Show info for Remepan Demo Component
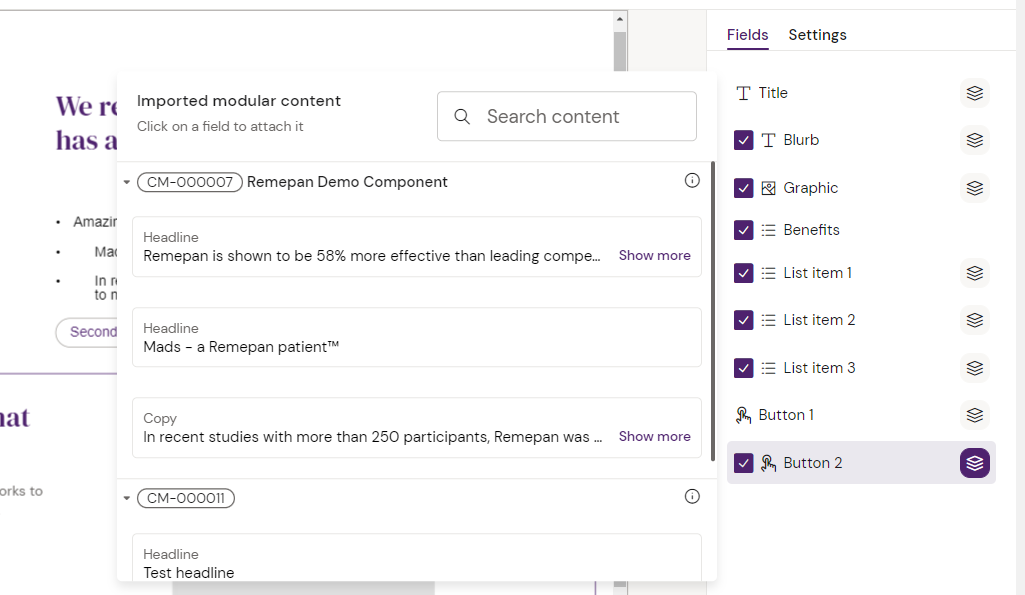Screen dimensions: 1025x595 coord(692,181)
